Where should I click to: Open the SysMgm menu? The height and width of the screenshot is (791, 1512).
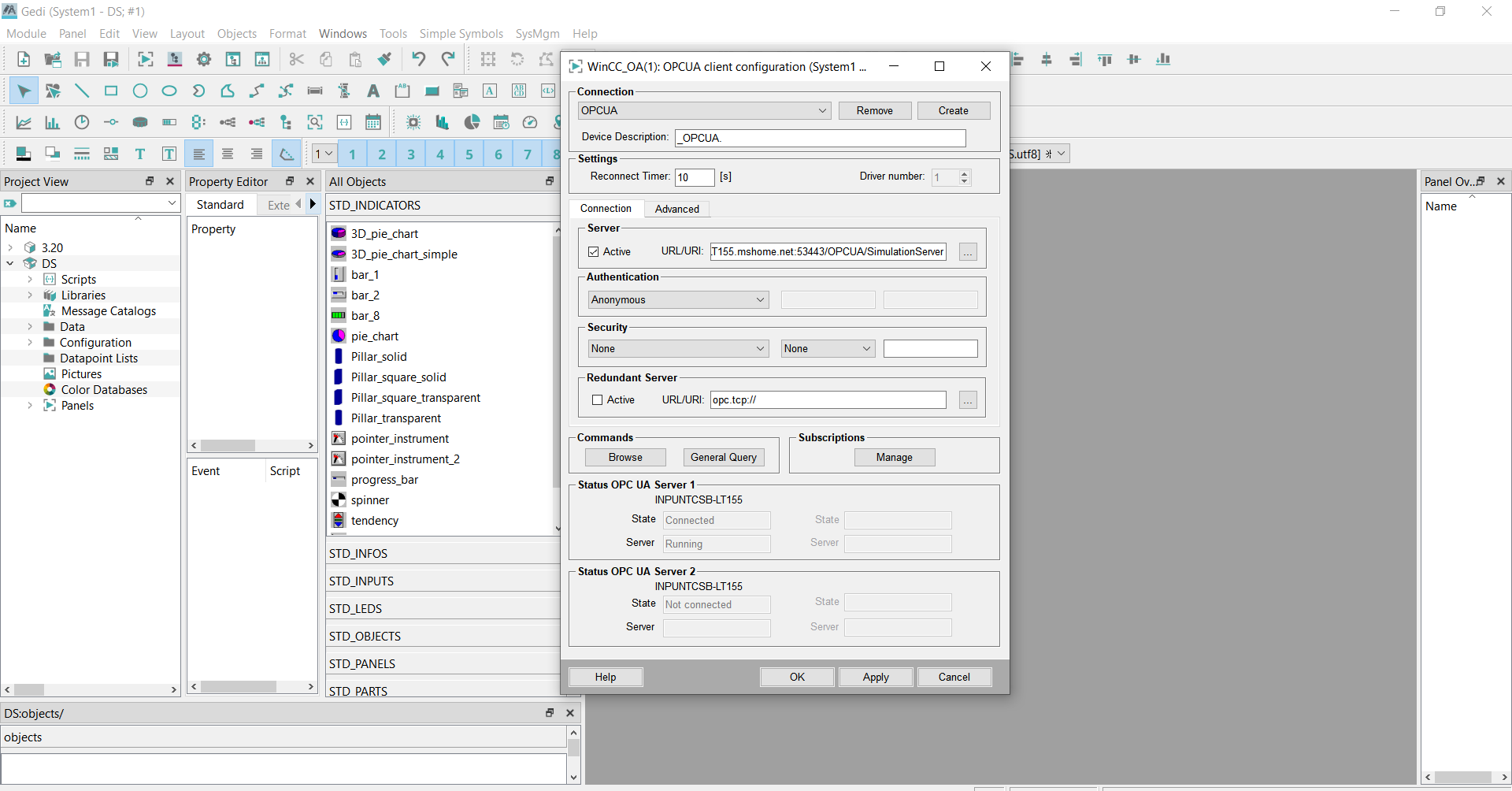coord(537,34)
